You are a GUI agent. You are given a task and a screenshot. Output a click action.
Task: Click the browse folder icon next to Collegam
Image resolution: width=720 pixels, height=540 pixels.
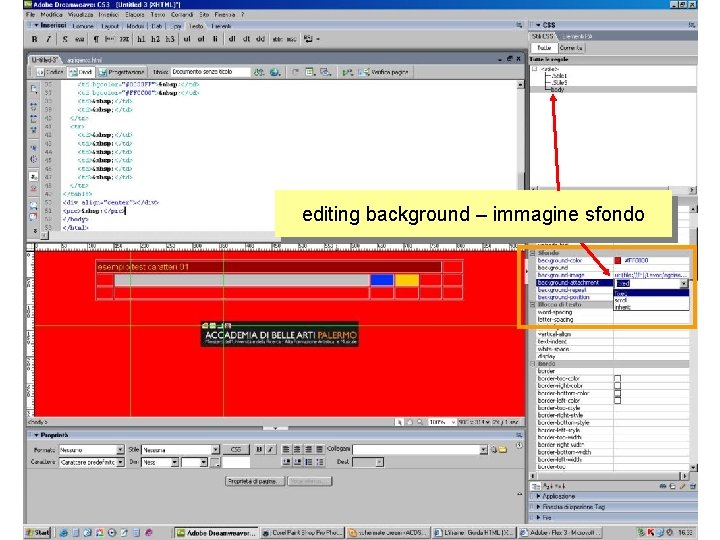(503, 450)
